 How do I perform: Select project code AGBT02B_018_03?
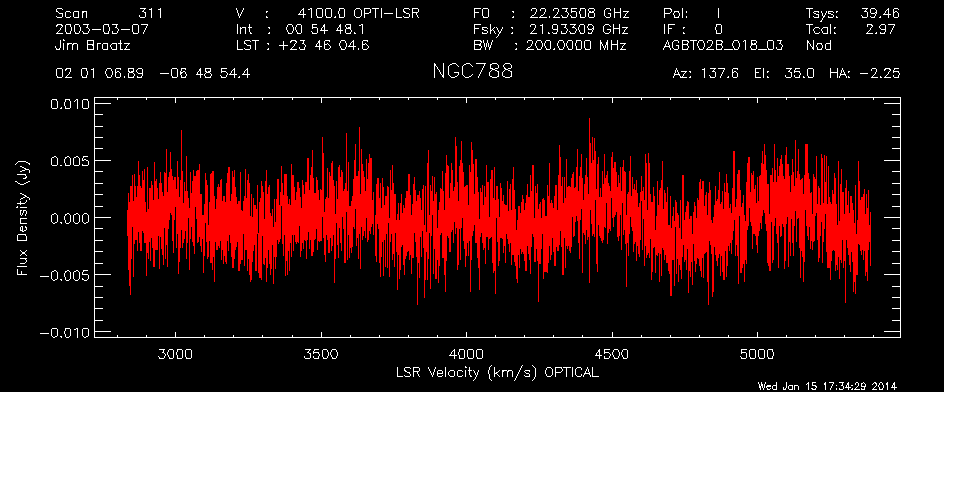coord(723,45)
